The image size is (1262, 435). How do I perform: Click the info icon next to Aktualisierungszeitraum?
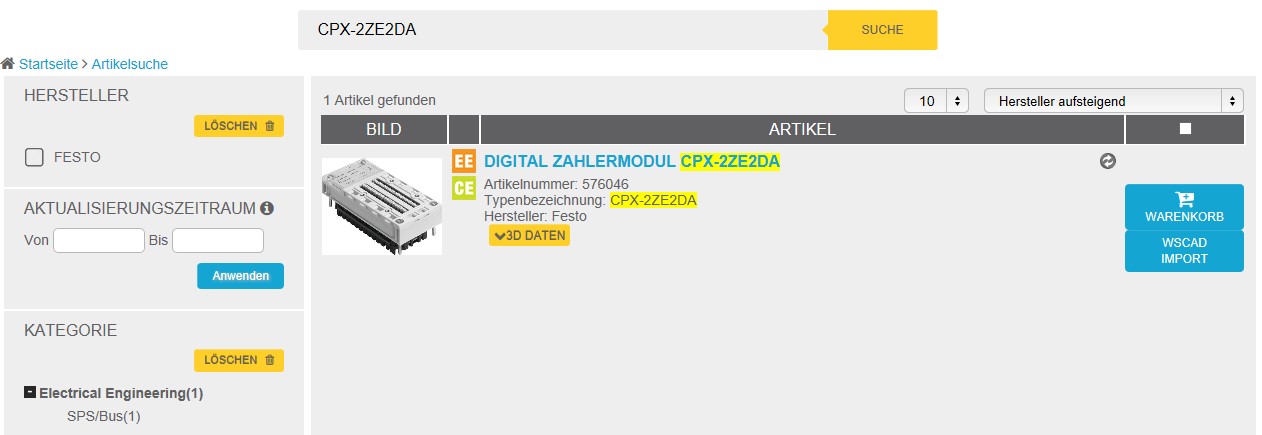pyautogui.click(x=267, y=209)
